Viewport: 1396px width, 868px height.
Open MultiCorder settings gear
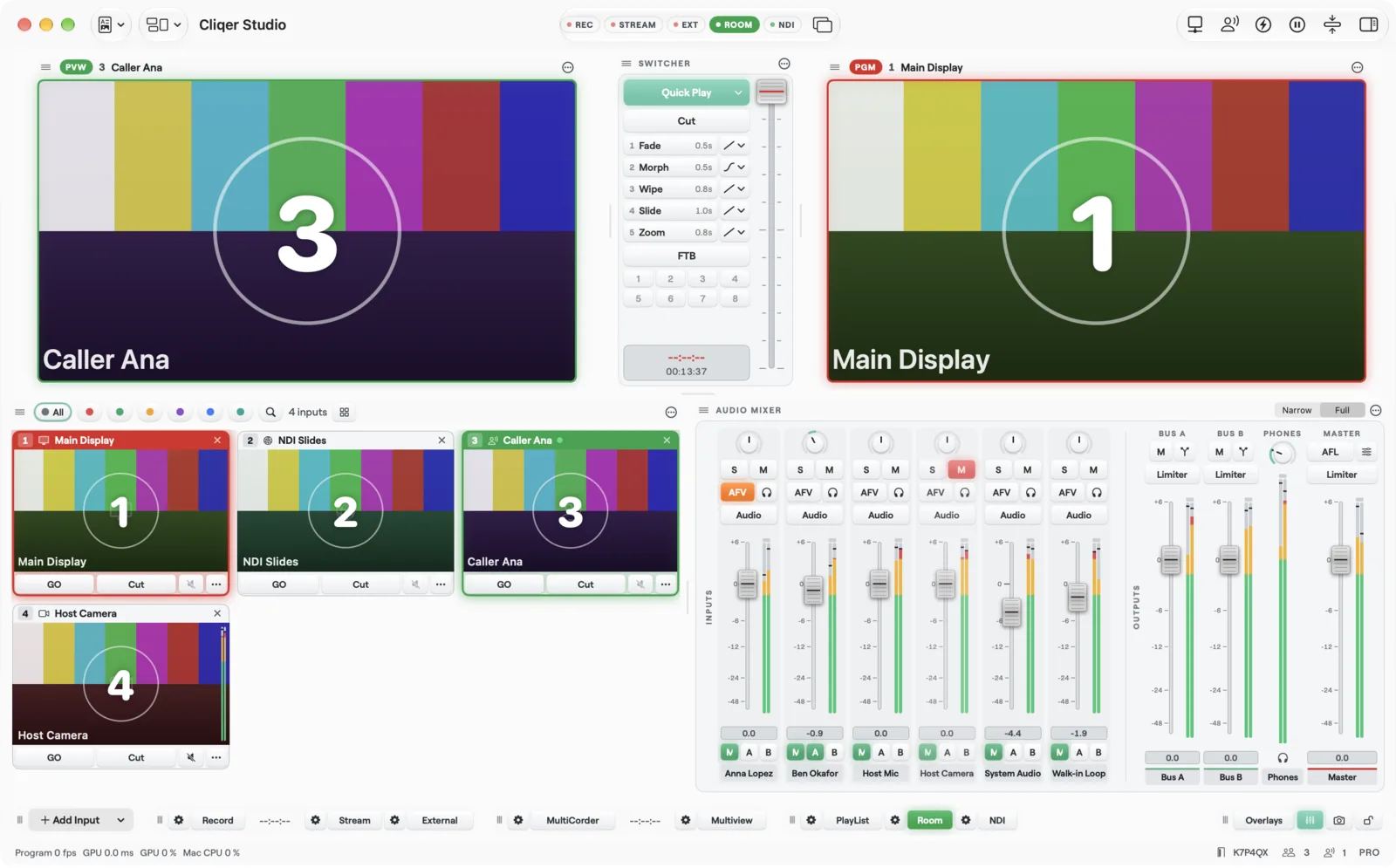tap(518, 820)
